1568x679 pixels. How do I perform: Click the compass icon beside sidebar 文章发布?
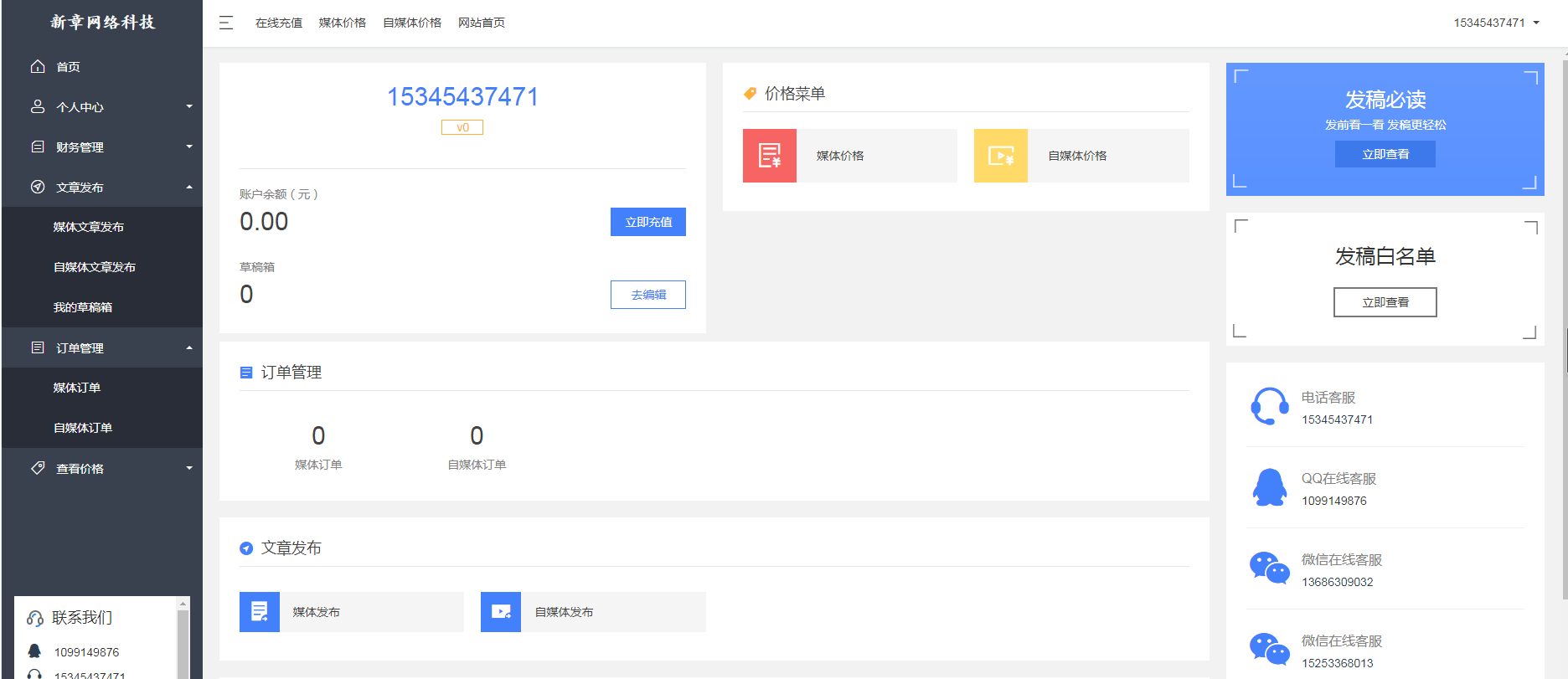38,187
